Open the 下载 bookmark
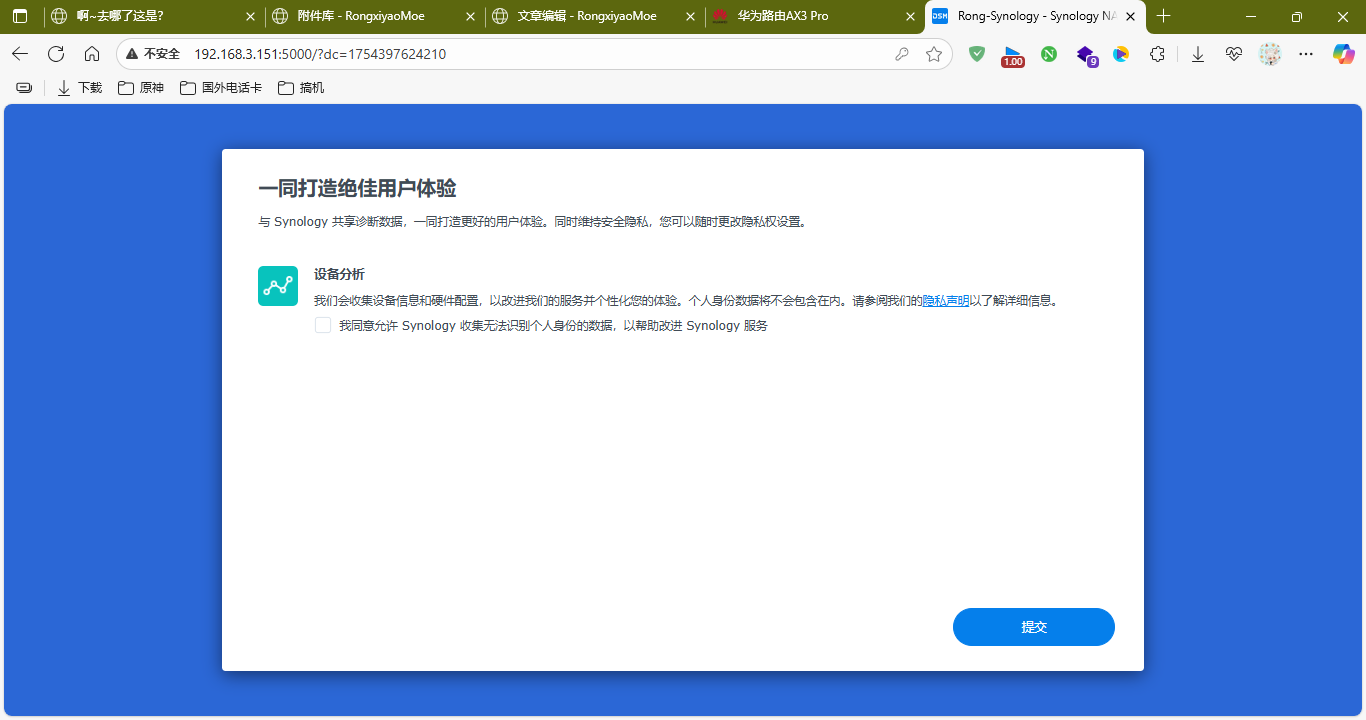The width and height of the screenshot is (1366, 720). (80, 88)
